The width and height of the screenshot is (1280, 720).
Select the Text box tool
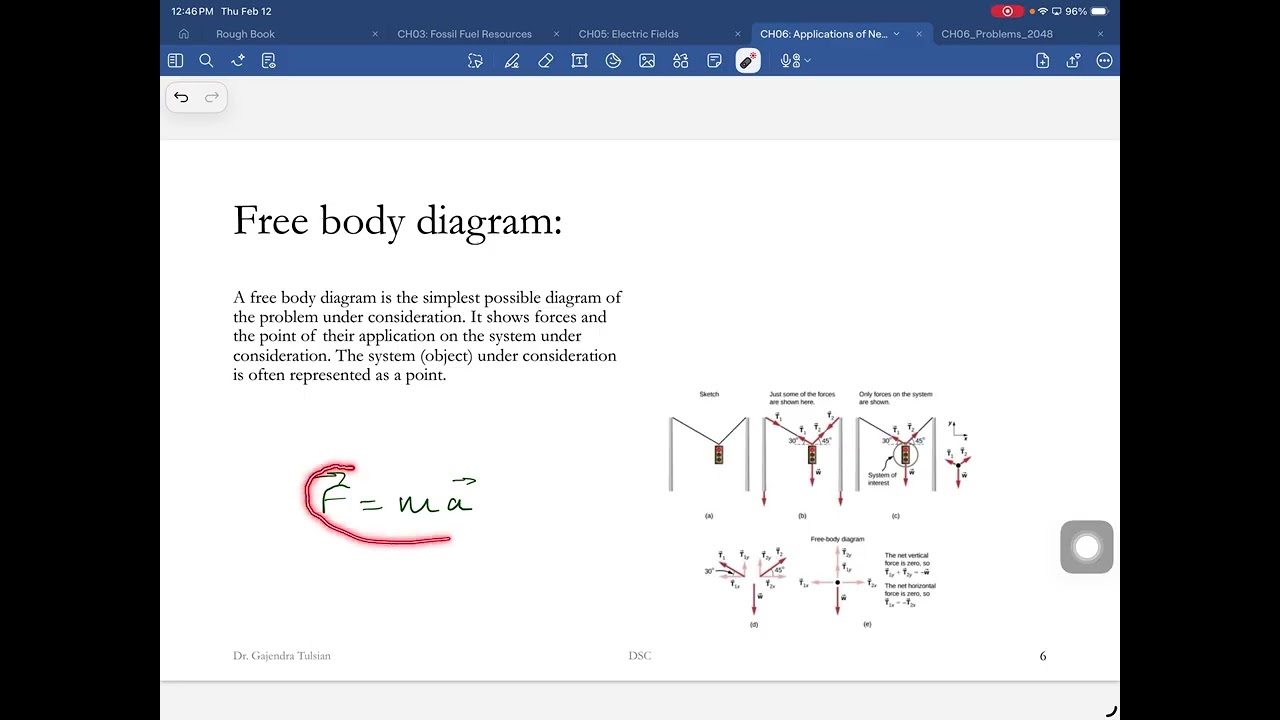[579, 61]
